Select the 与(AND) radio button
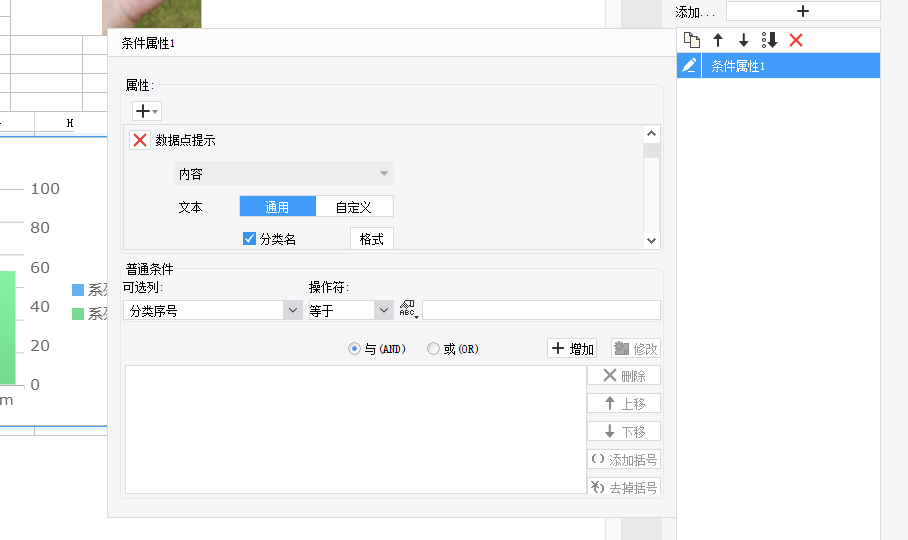Image resolution: width=908 pixels, height=540 pixels. click(354, 348)
